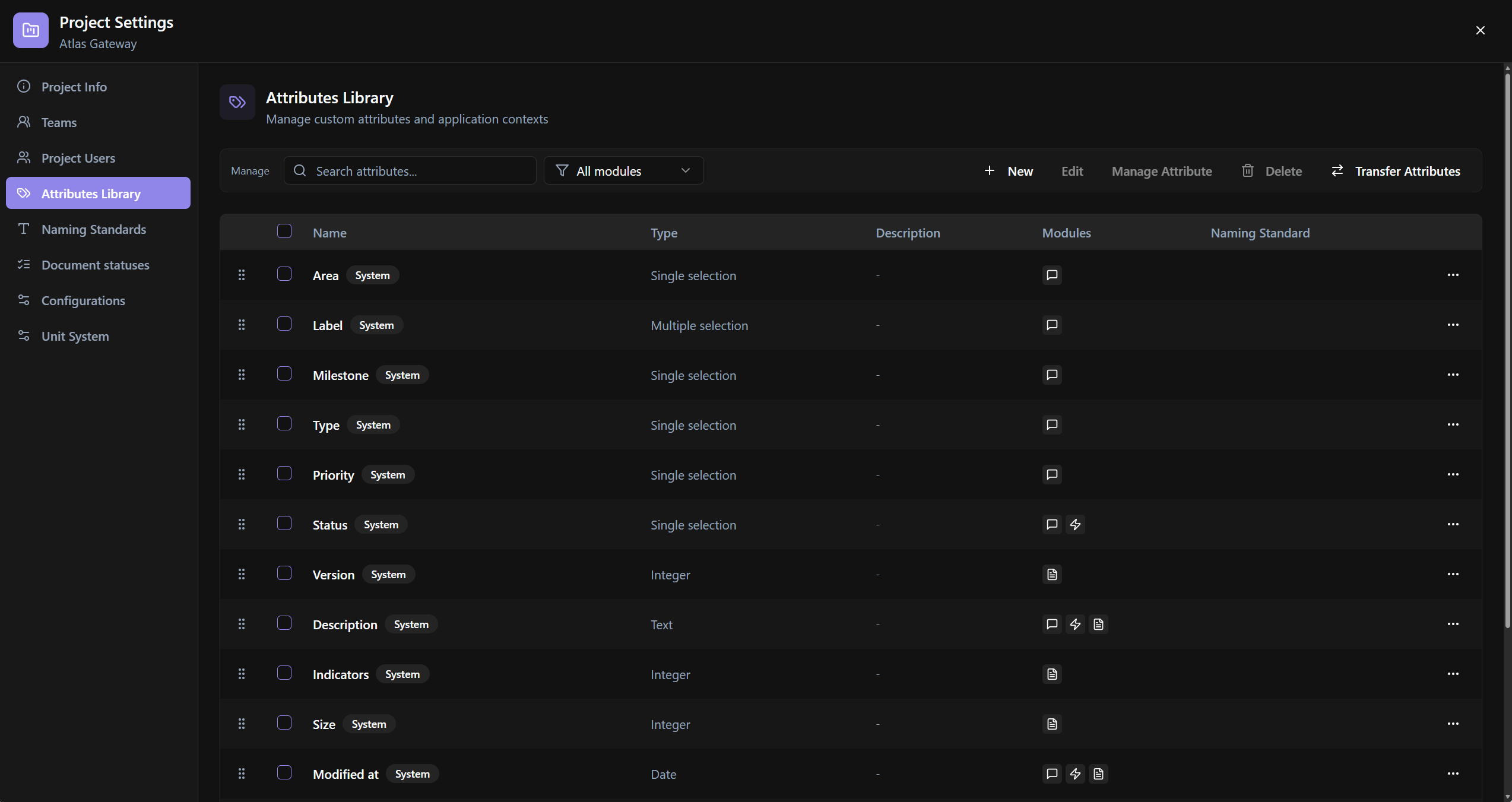This screenshot has width=1512, height=802.
Task: Check the Status attribute checkbox
Action: pos(284,523)
